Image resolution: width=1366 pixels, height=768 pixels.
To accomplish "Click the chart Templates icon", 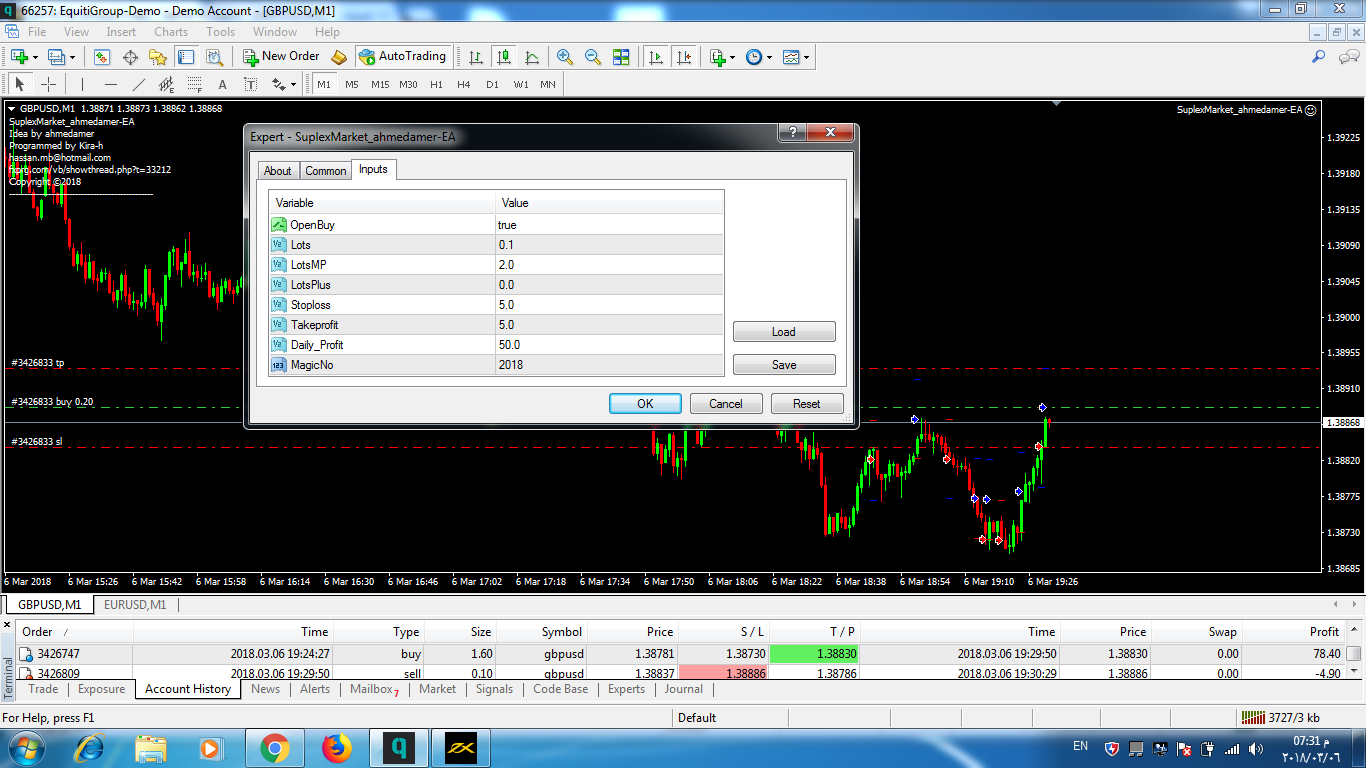I will 792,57.
